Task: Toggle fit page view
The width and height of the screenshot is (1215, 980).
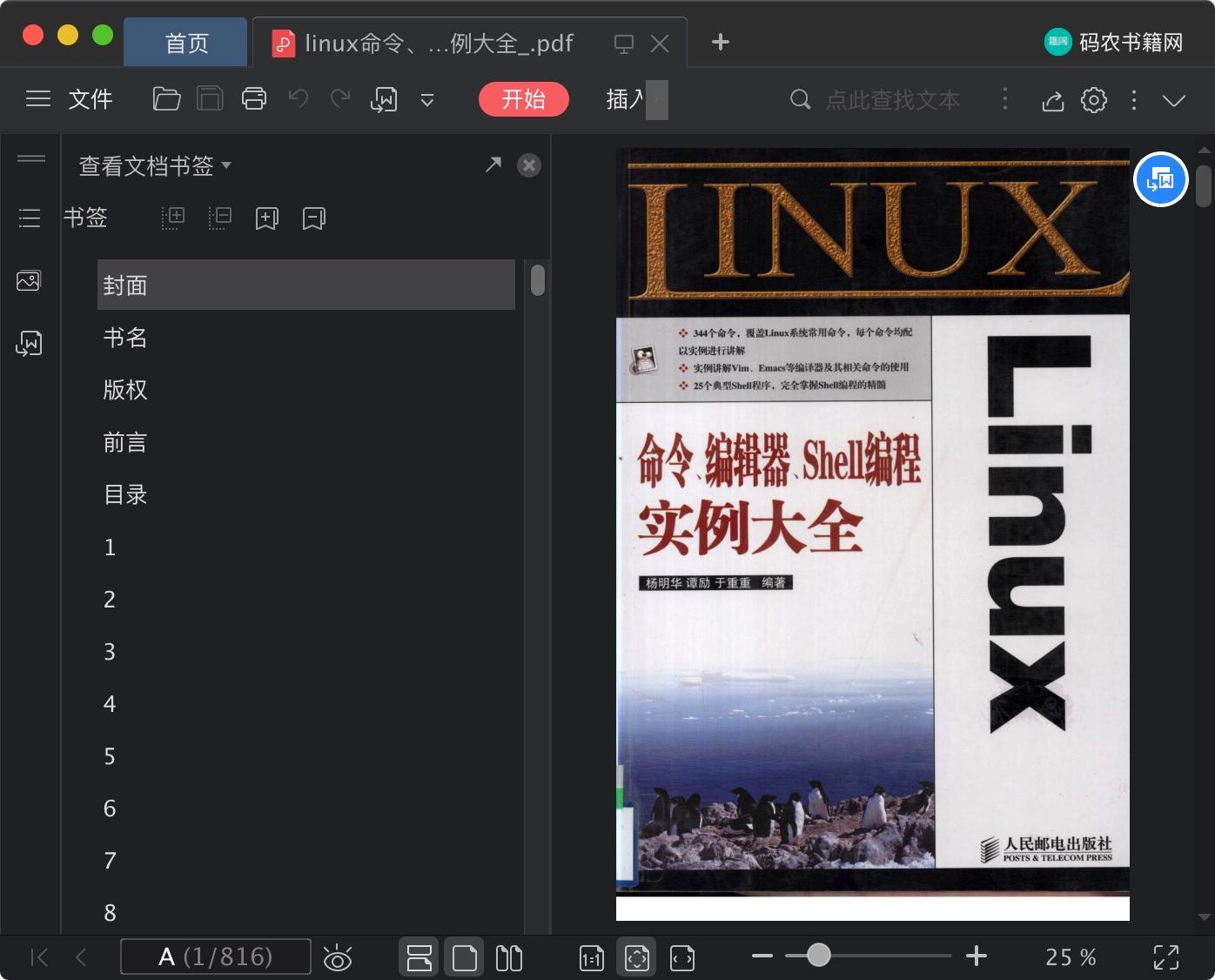Action: [x=637, y=958]
